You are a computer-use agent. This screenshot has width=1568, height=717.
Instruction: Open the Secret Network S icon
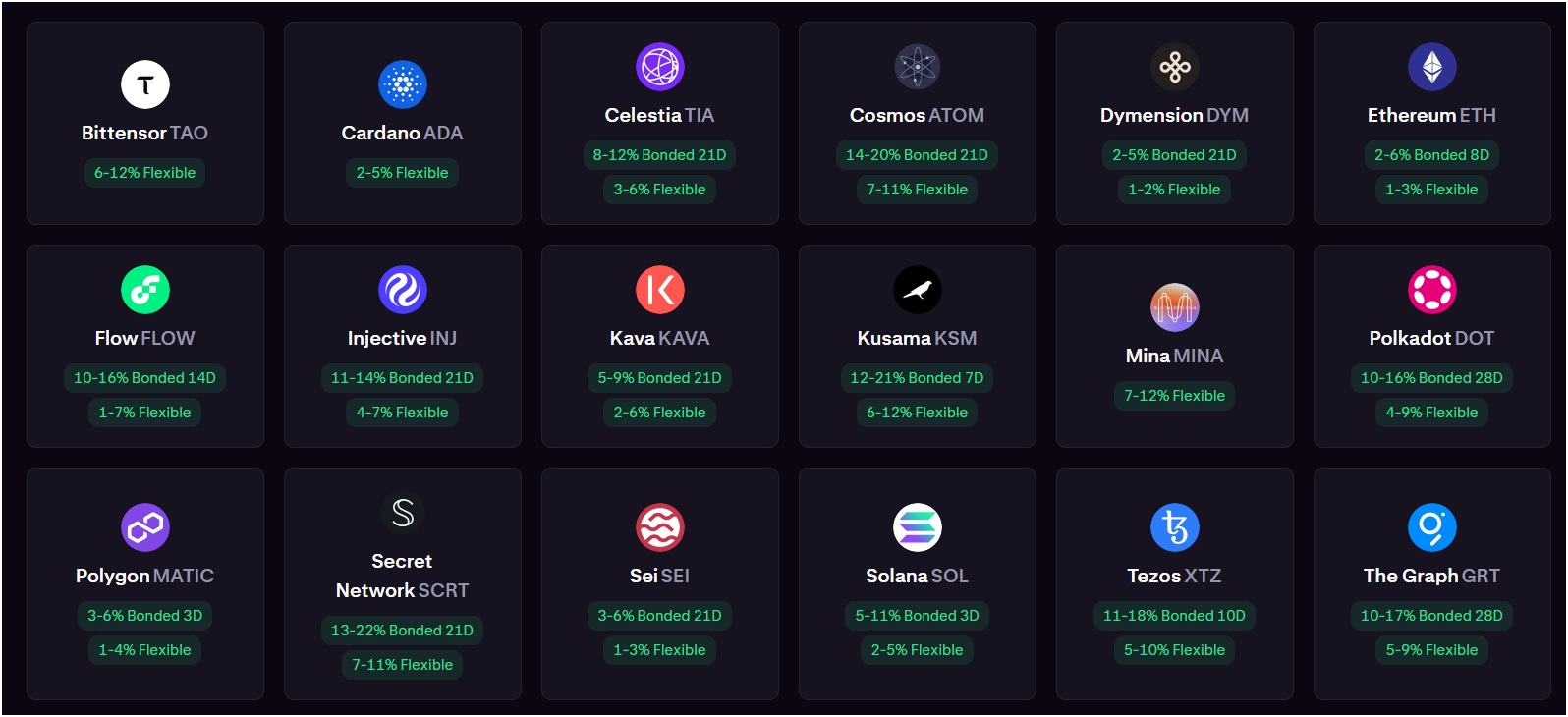tap(403, 513)
